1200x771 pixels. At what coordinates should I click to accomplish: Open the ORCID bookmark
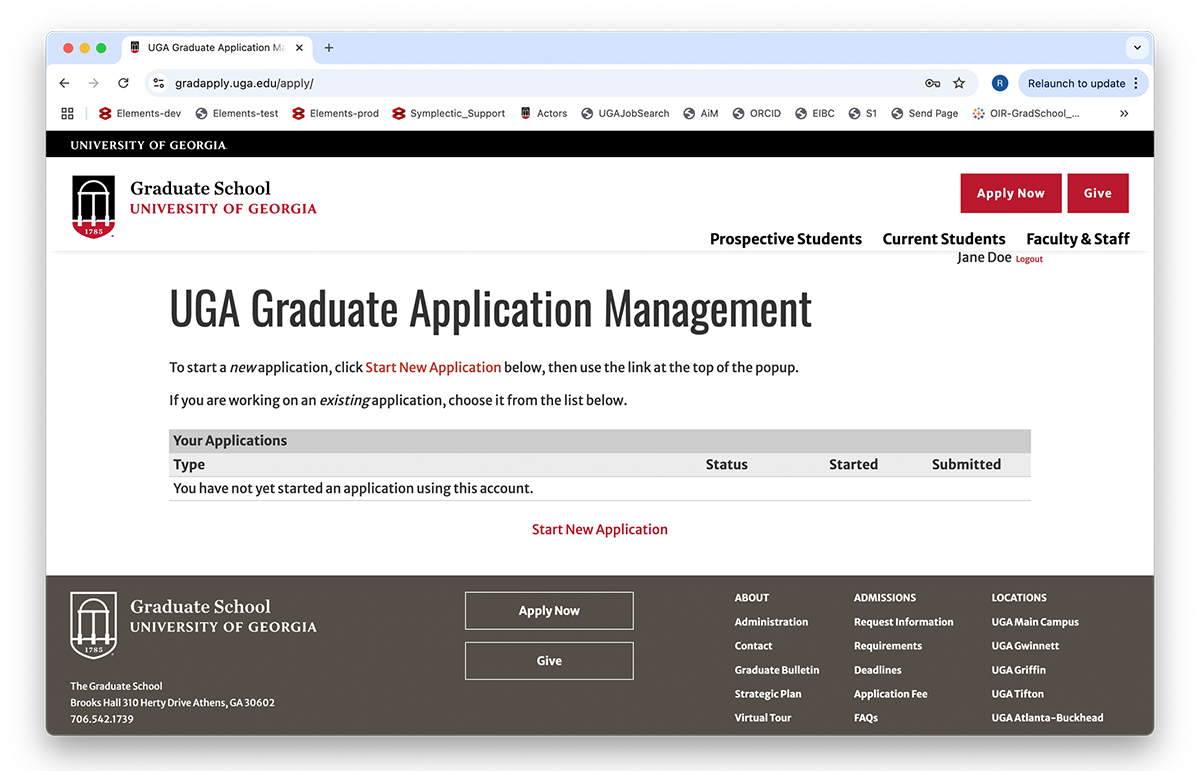tap(757, 113)
